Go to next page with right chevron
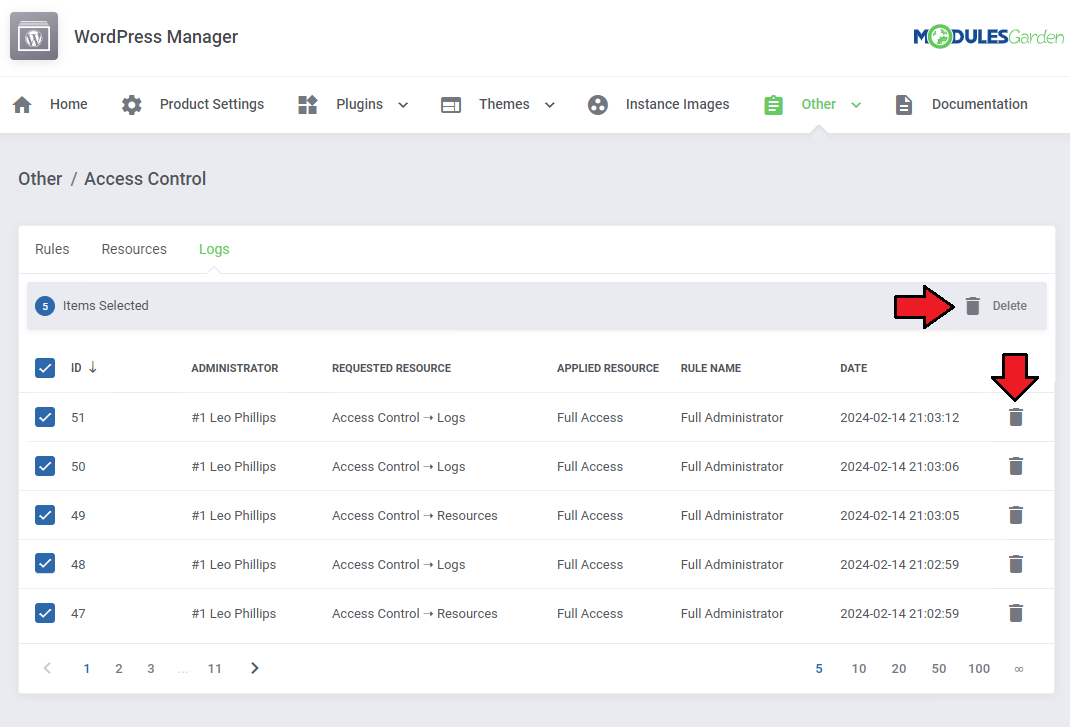The width and height of the screenshot is (1070, 727). (255, 668)
